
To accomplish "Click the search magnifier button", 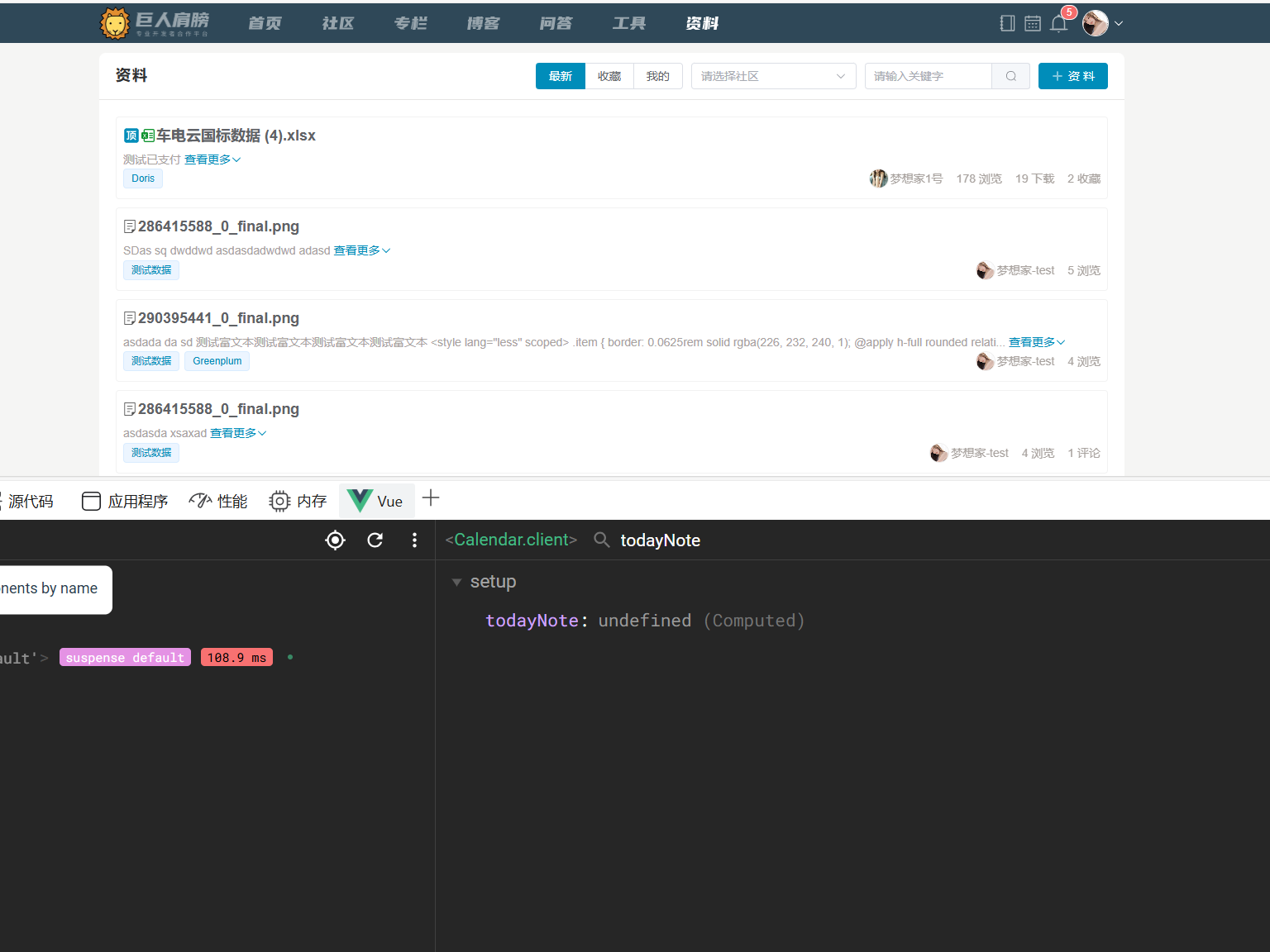I will 1010,76.
